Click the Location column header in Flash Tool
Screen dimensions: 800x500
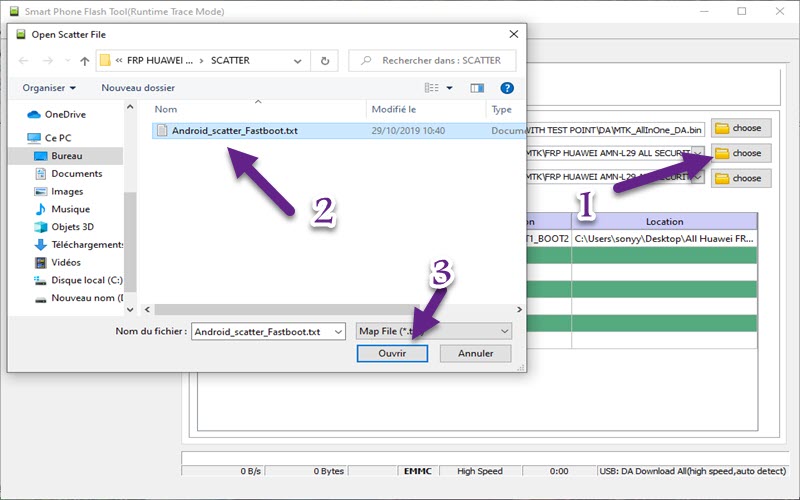tap(664, 221)
